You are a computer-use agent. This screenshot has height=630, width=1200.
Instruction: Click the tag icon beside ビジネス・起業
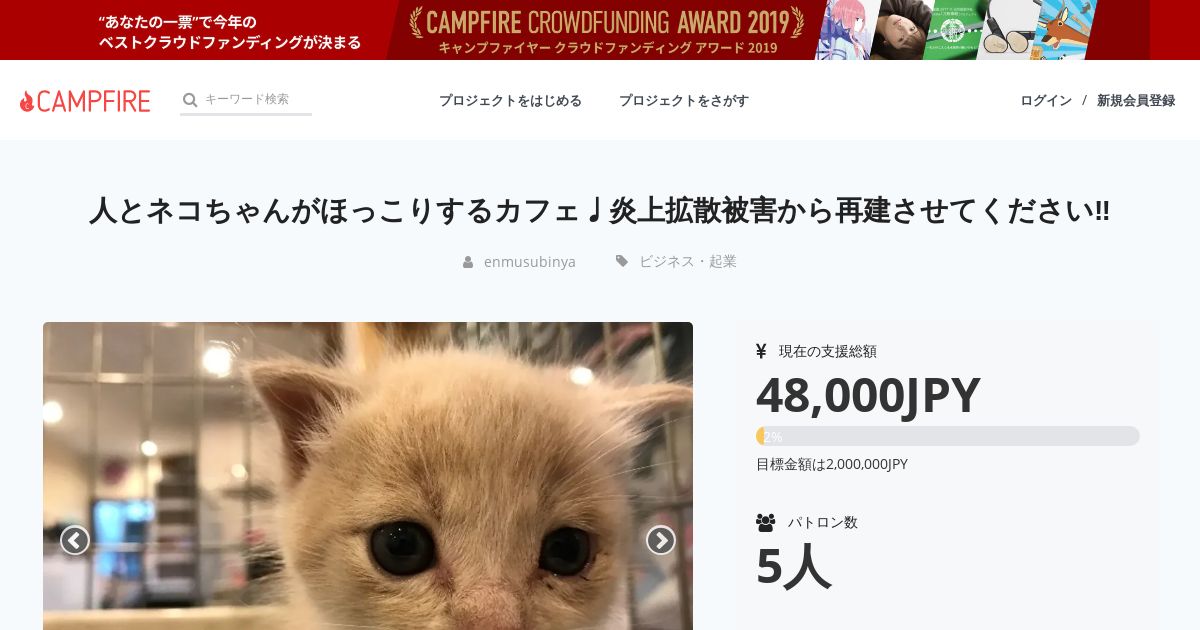point(622,261)
